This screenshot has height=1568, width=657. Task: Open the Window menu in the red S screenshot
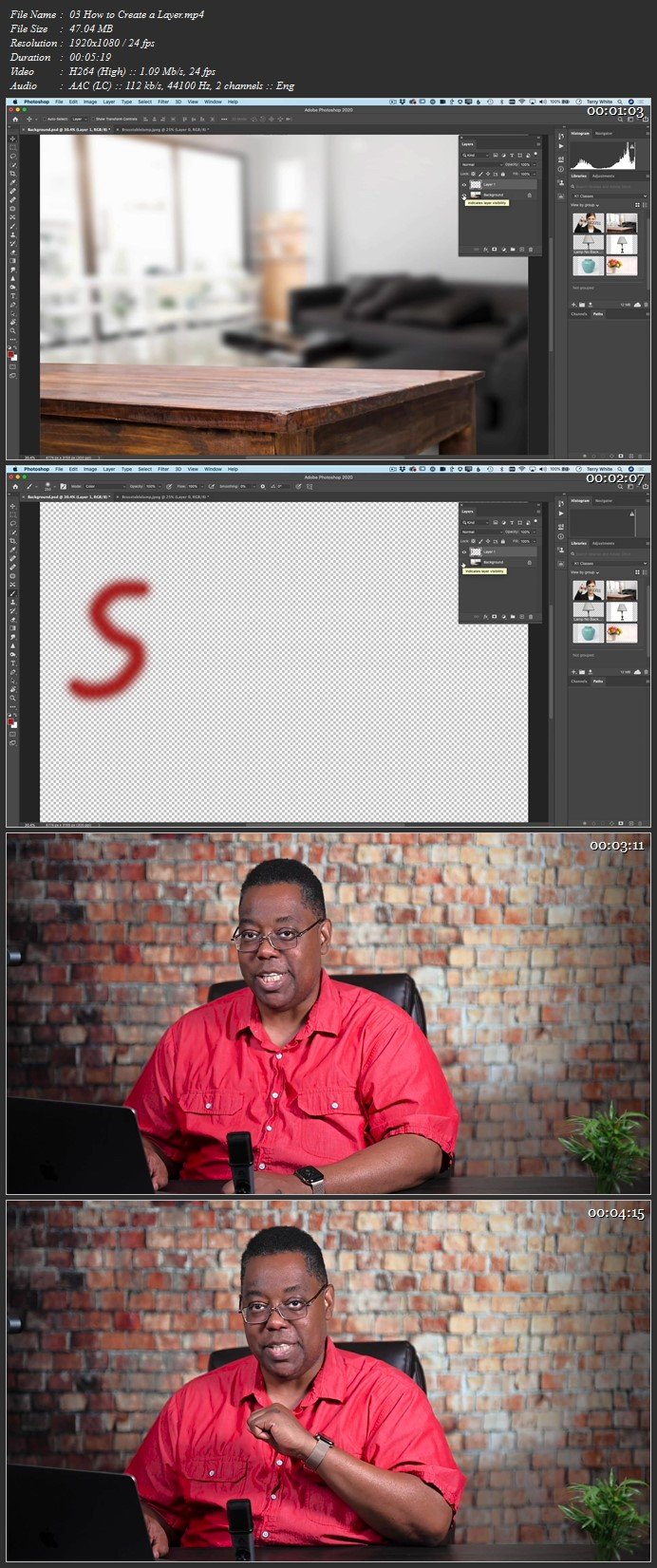(x=213, y=469)
